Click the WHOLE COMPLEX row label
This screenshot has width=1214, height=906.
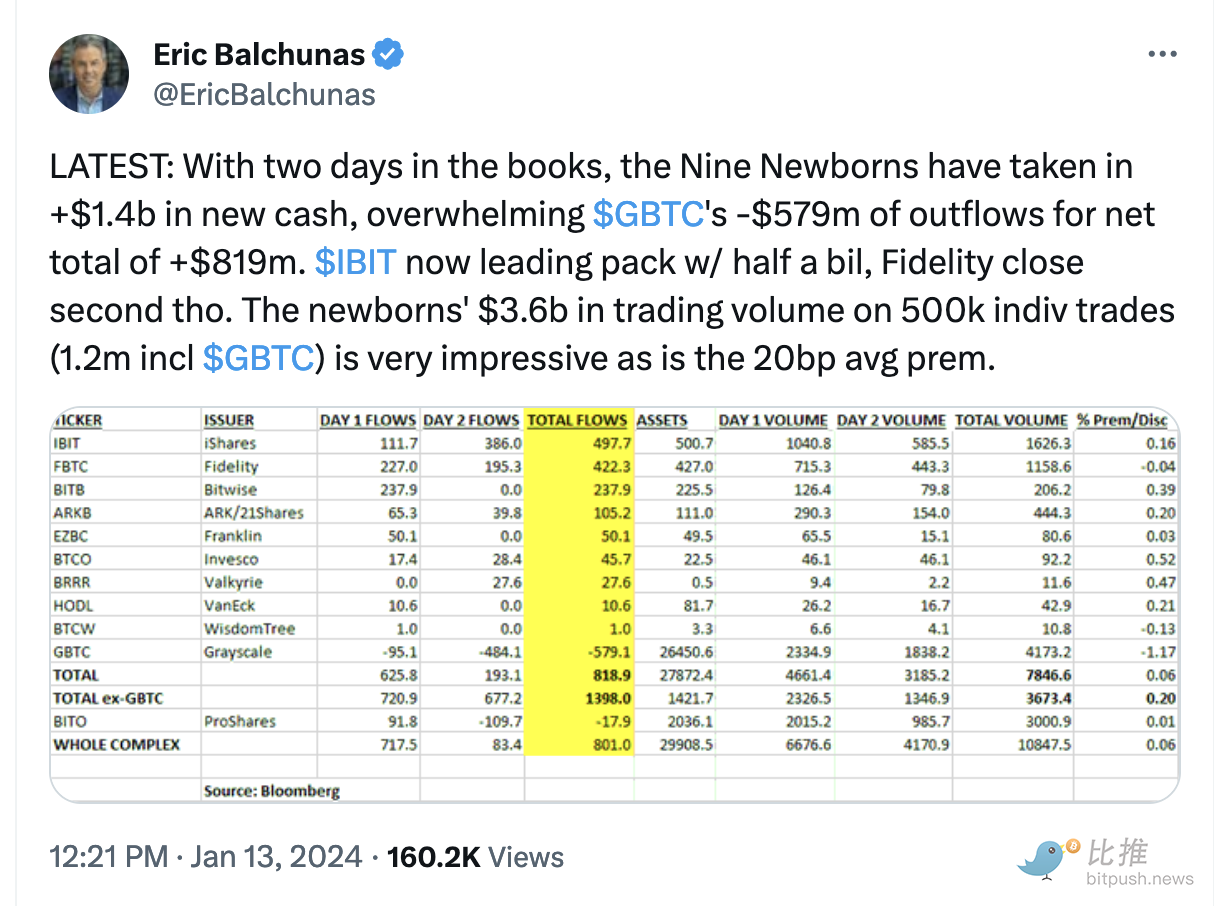(x=117, y=744)
